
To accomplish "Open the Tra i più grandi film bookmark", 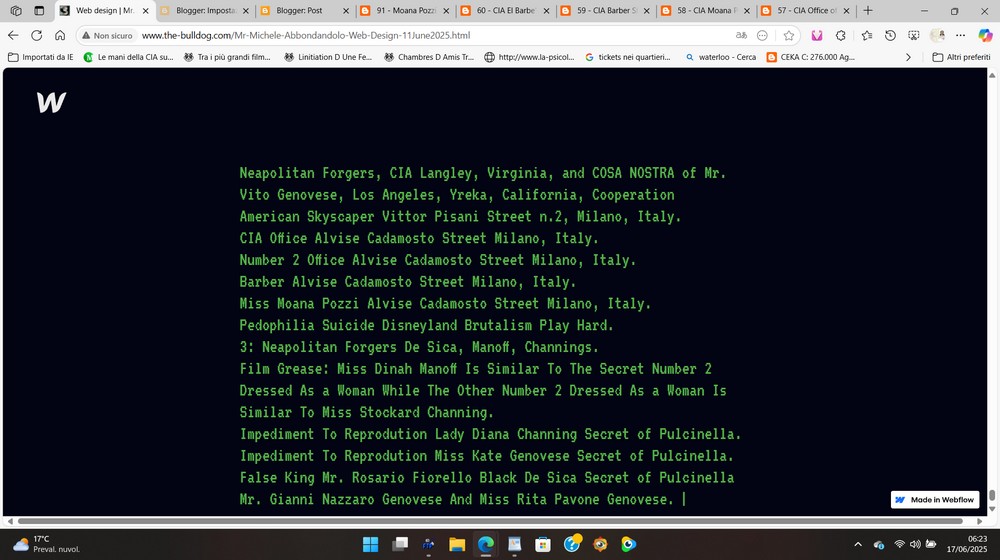I will pos(228,57).
